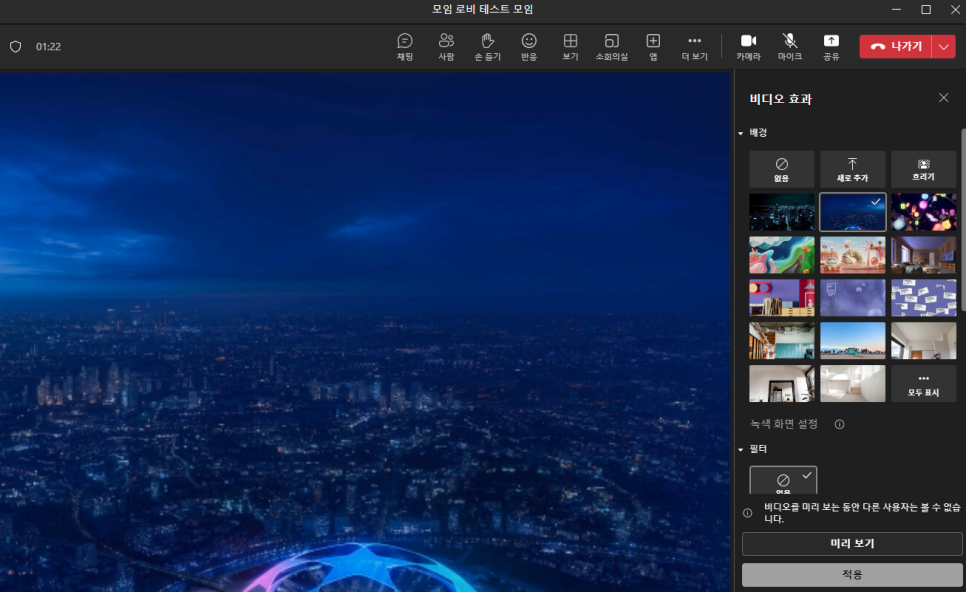Choose the colorful bokeh lights background

pos(923,212)
